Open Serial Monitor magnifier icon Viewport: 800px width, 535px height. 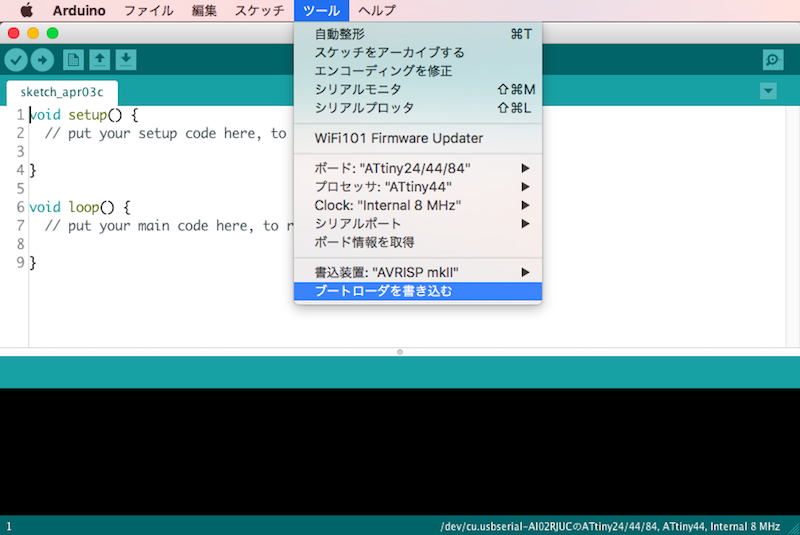coord(773,60)
